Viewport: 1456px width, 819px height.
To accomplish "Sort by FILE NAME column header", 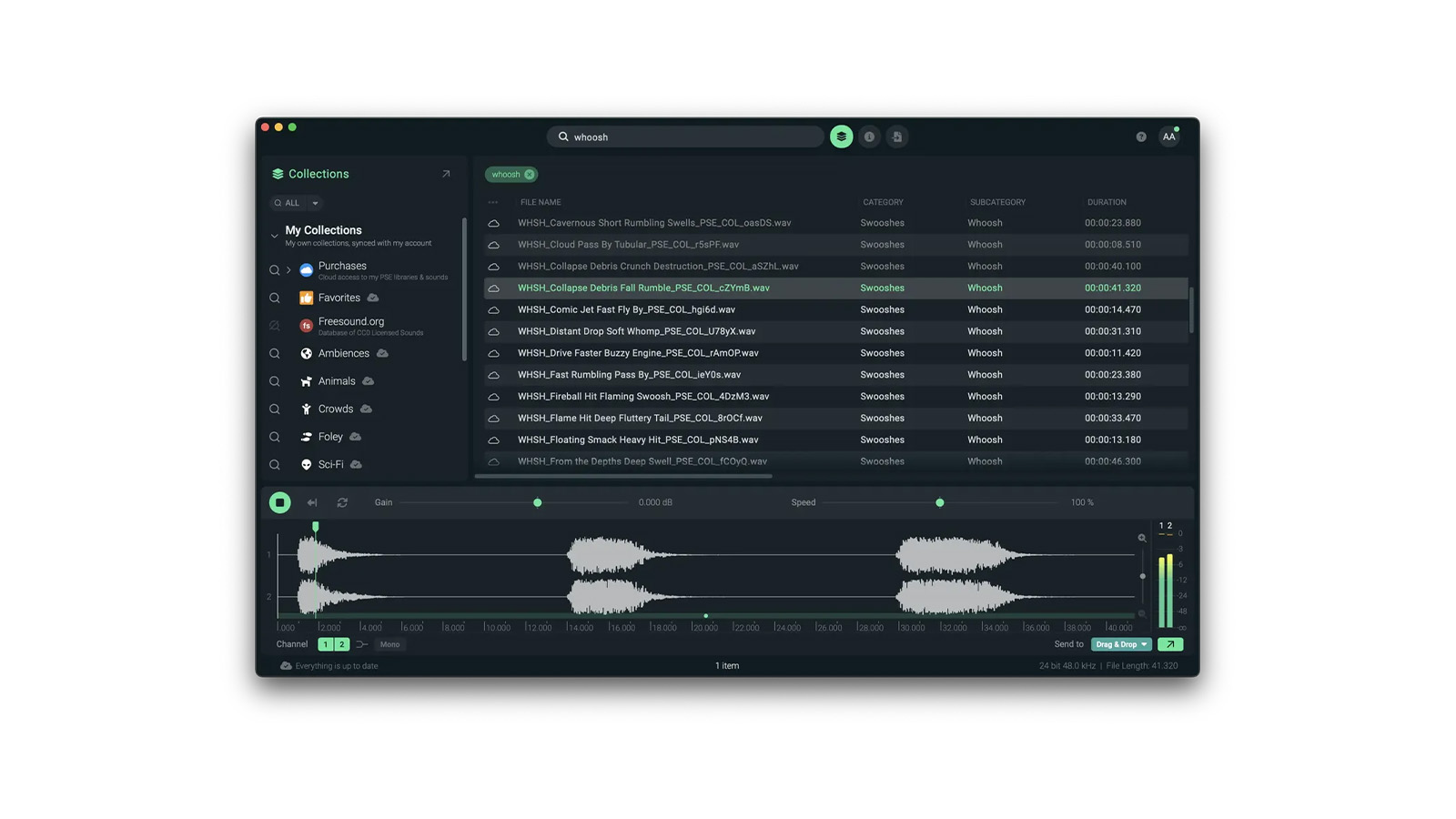I will pos(541,202).
